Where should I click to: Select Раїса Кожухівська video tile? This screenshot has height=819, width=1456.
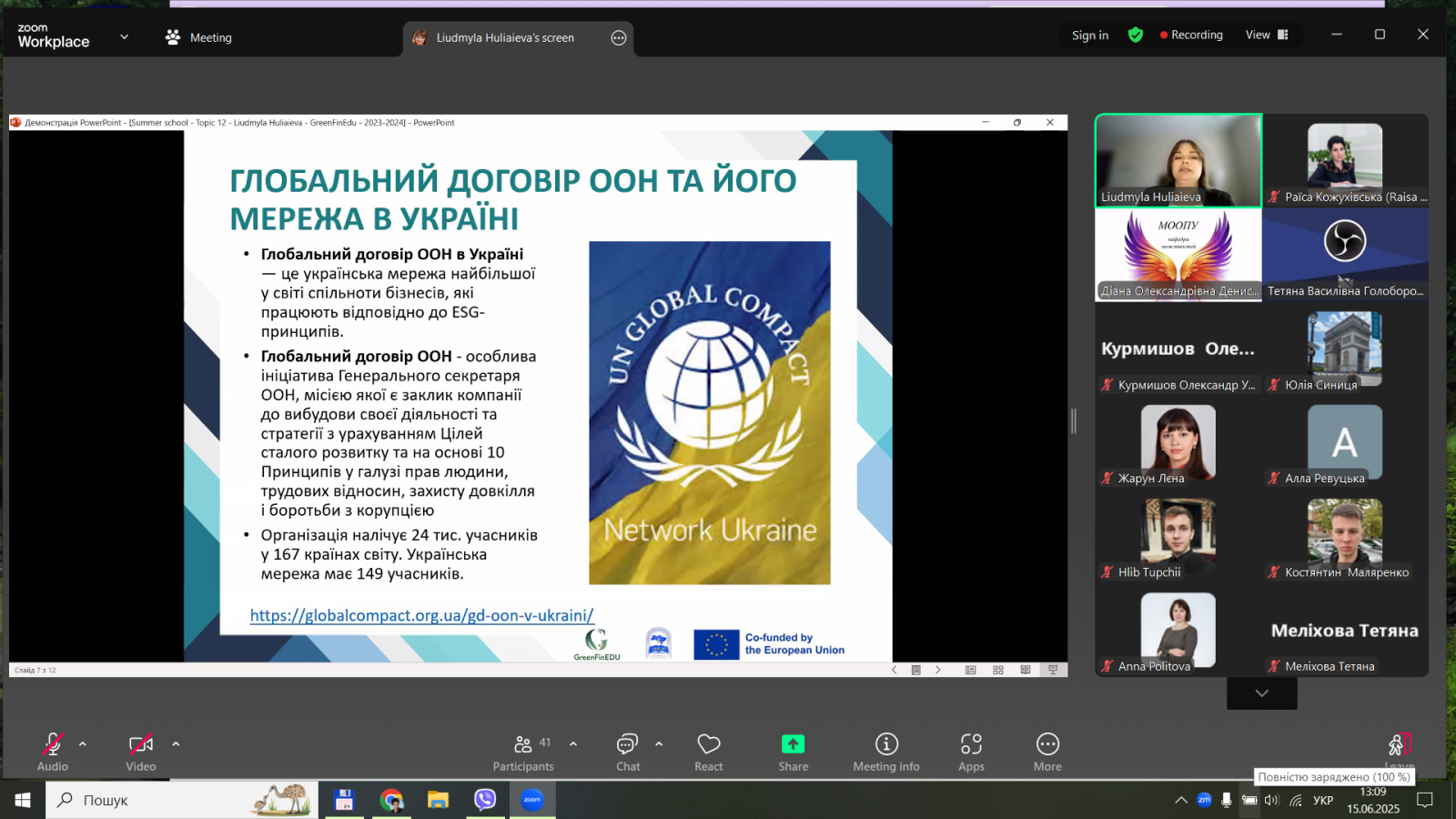[x=1345, y=161]
